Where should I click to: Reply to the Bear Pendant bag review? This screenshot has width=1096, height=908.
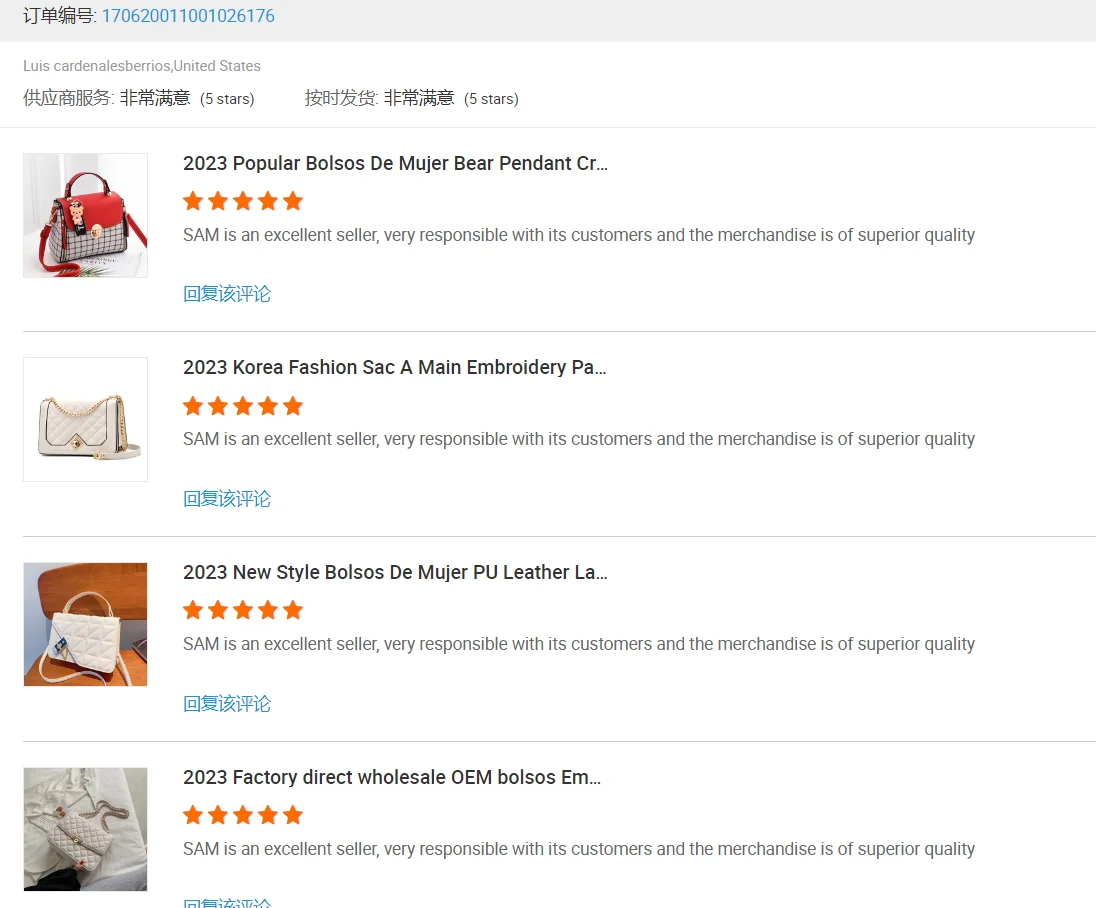[x=227, y=294]
